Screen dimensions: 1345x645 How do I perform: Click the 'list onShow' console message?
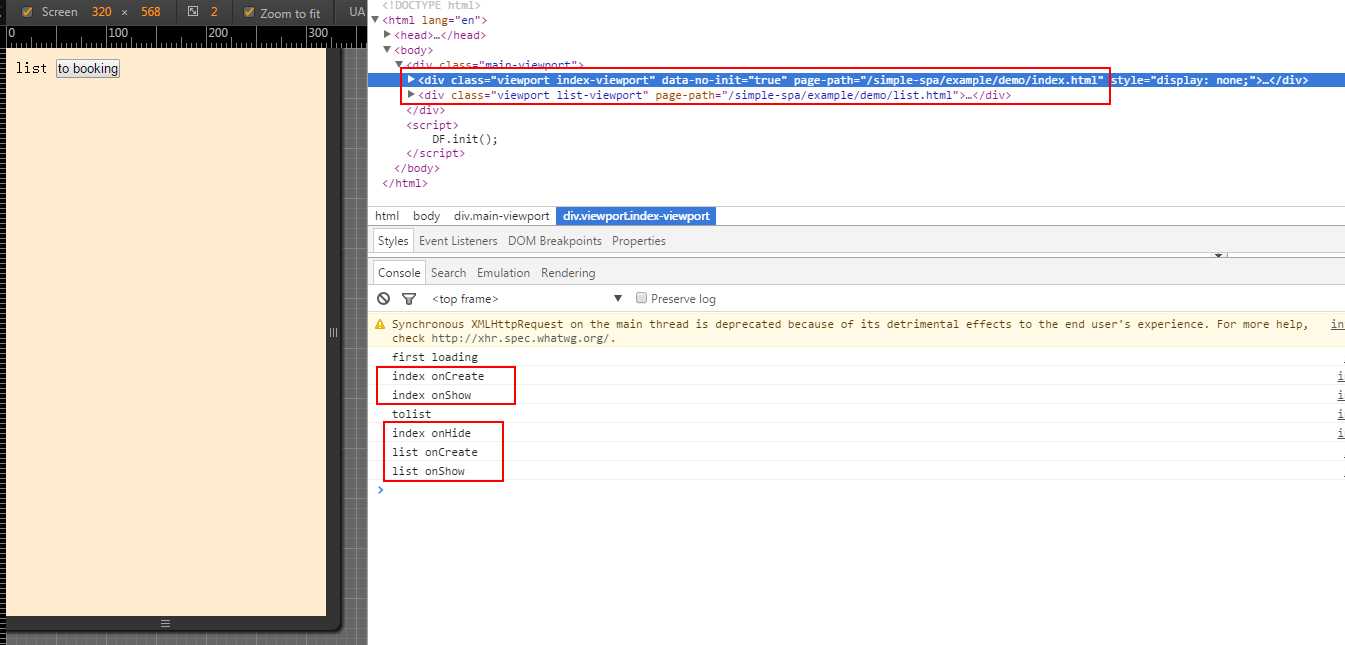pos(429,471)
